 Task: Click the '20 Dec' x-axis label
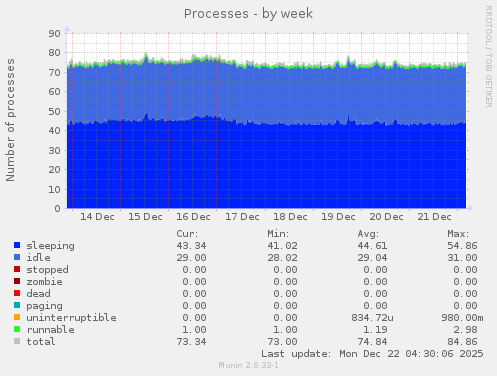coord(386,217)
